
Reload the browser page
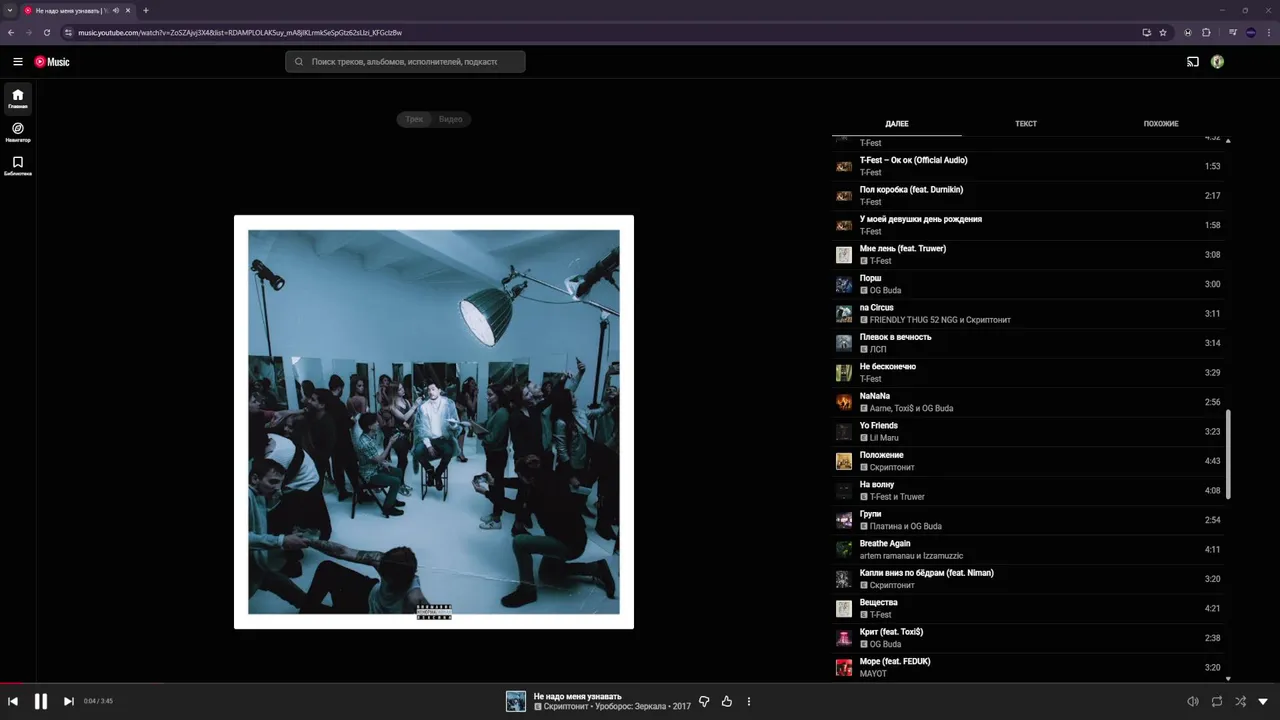46,32
